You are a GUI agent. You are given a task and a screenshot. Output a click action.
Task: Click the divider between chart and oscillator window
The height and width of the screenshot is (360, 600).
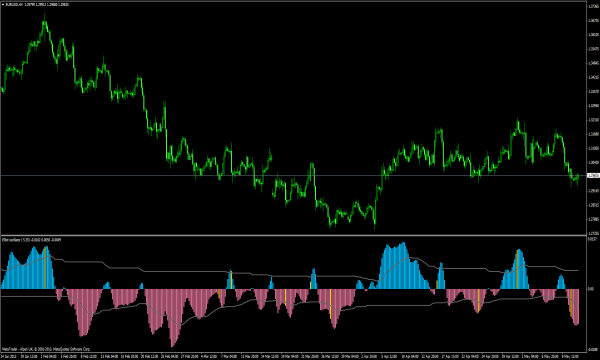(293, 235)
